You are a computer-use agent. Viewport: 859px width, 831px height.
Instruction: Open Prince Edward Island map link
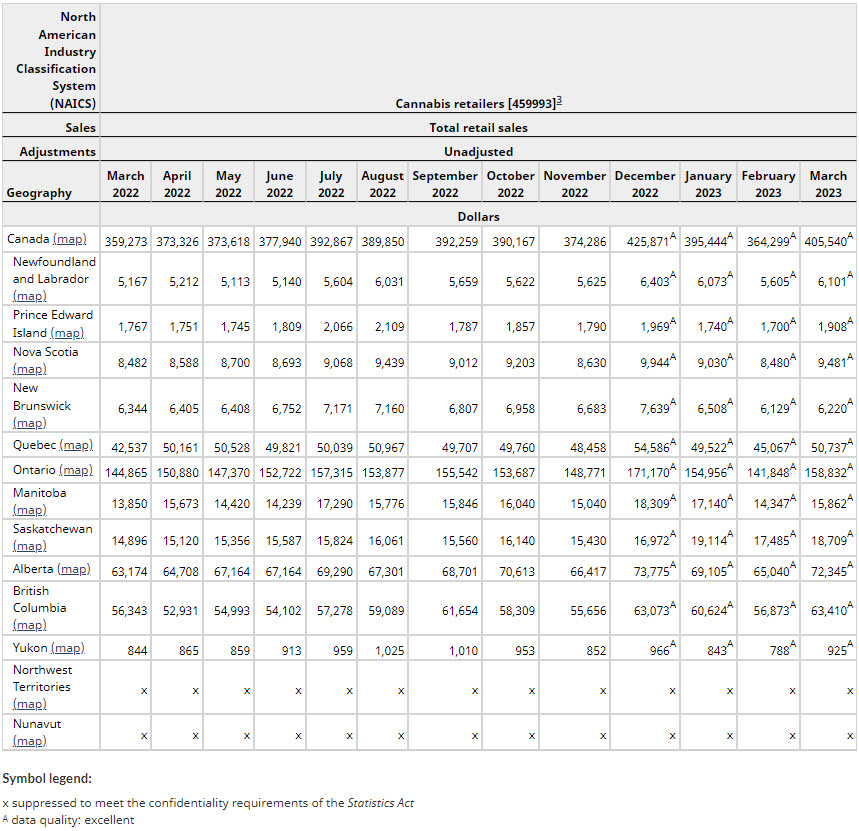coord(66,332)
